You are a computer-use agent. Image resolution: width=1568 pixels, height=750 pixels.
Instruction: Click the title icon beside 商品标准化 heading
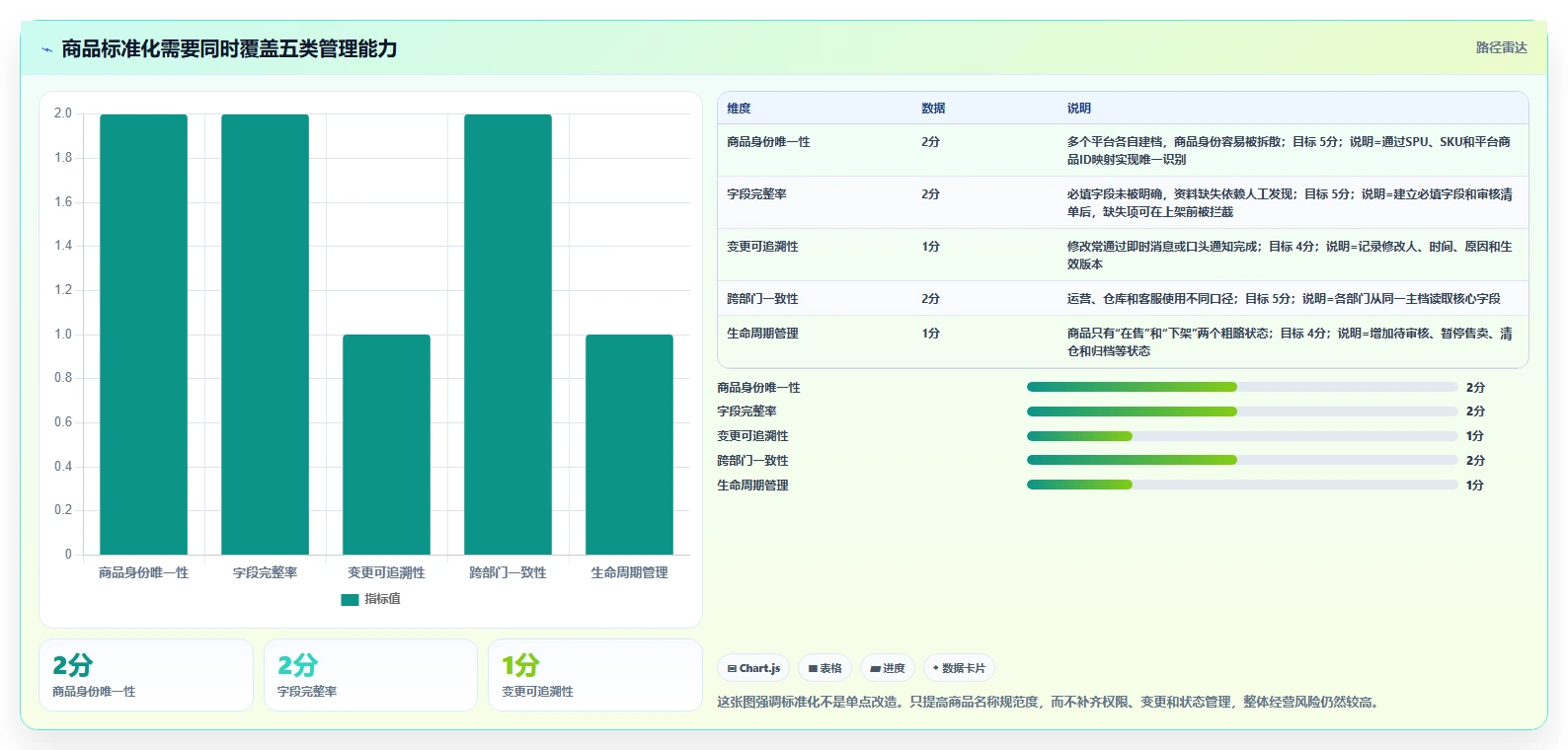[x=46, y=49]
